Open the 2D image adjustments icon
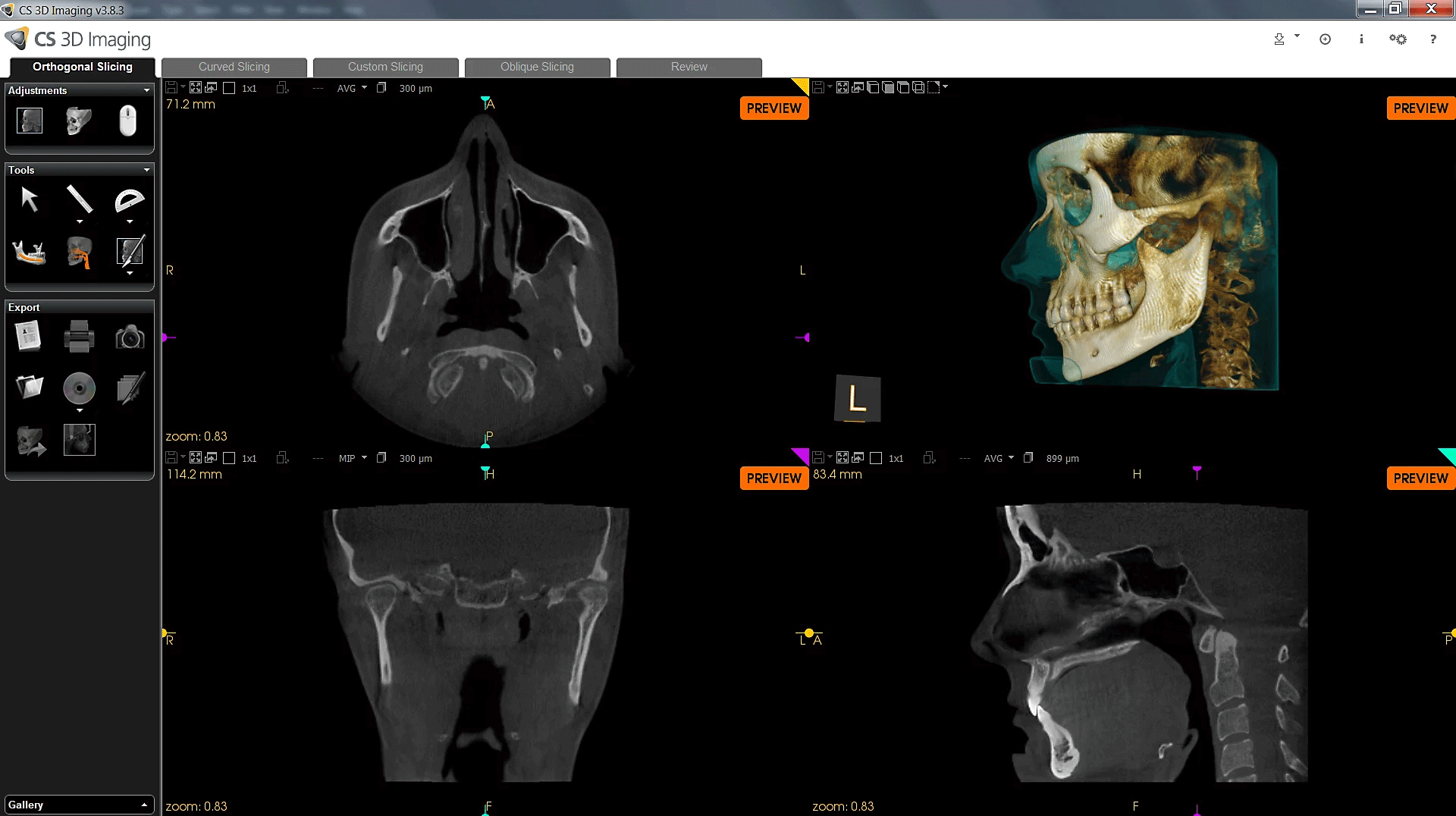Viewport: 1456px width, 816px height. pos(30,121)
